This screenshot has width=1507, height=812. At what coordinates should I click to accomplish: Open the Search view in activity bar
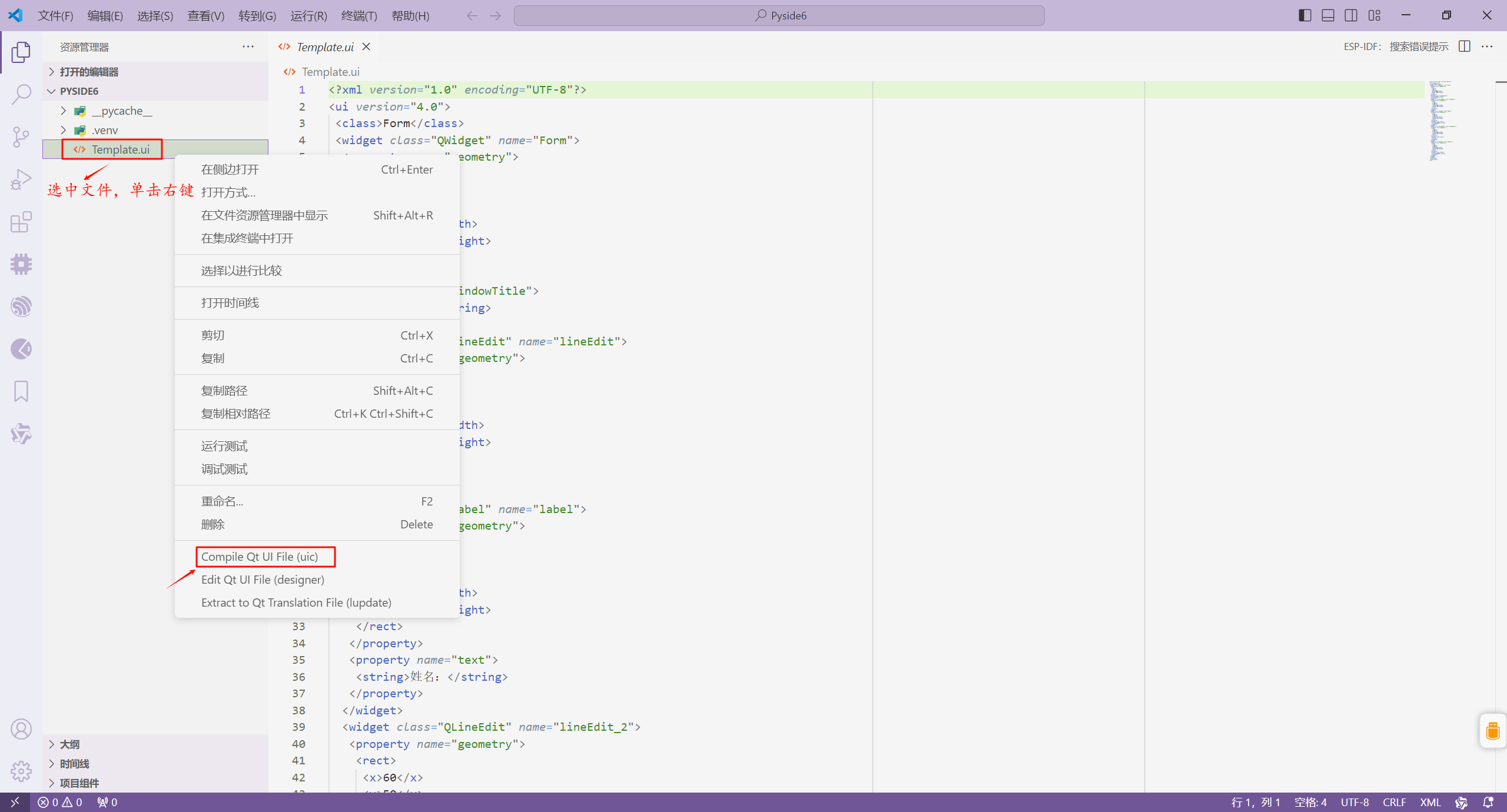(21, 94)
